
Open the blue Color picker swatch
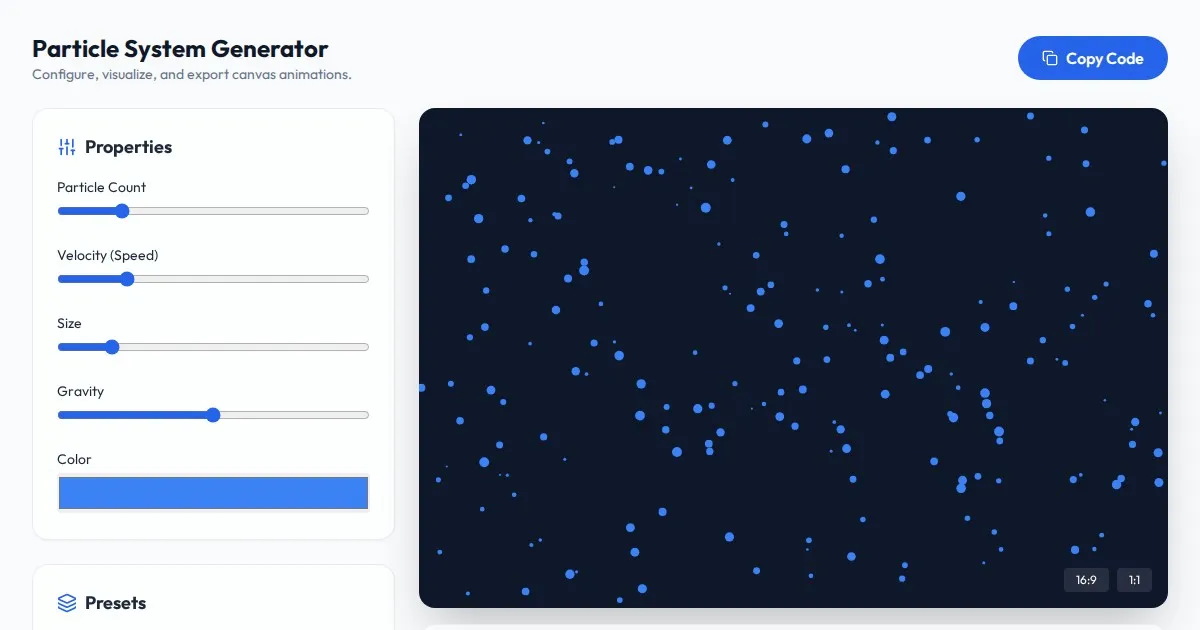click(x=213, y=493)
